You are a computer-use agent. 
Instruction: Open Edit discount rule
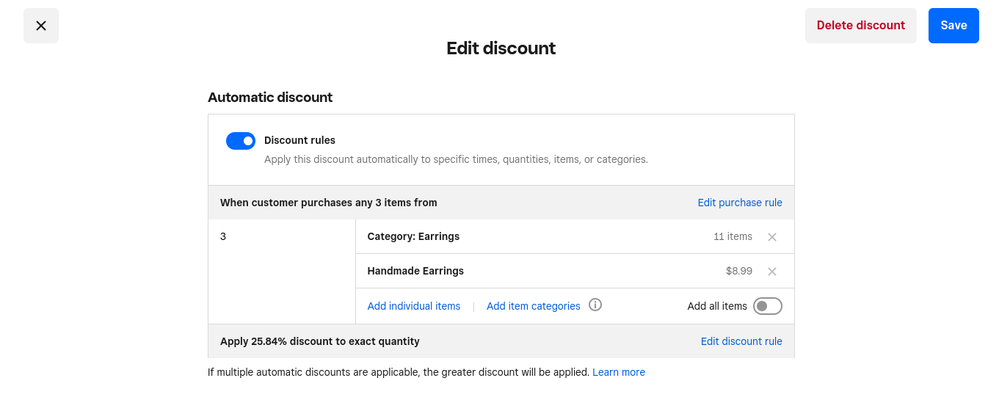click(x=741, y=341)
